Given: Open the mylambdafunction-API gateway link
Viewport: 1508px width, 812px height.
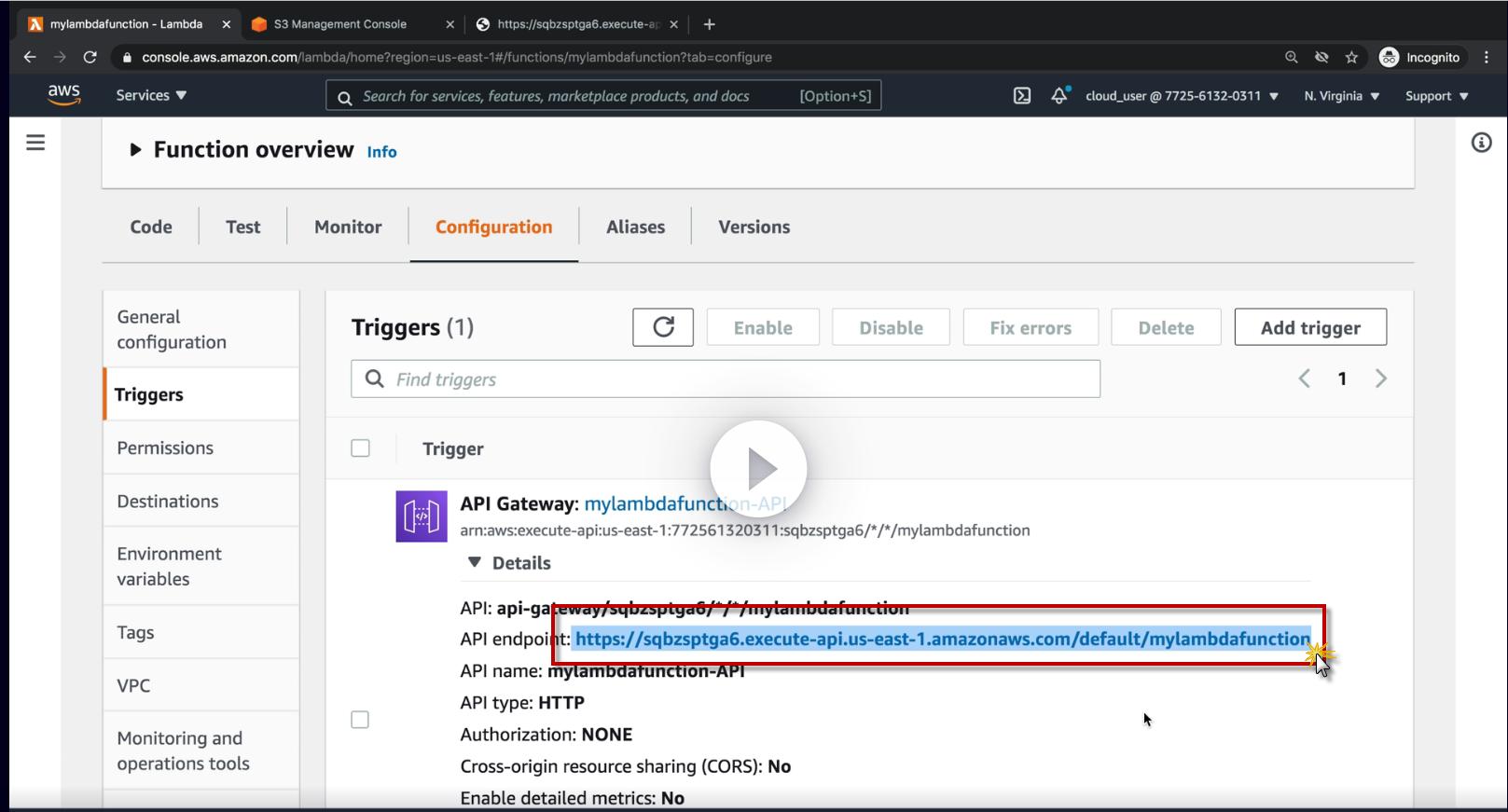Looking at the screenshot, I should pyautogui.click(x=685, y=503).
